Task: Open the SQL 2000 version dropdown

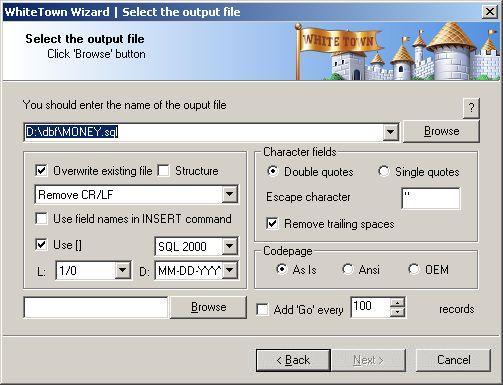Action: tap(230, 246)
